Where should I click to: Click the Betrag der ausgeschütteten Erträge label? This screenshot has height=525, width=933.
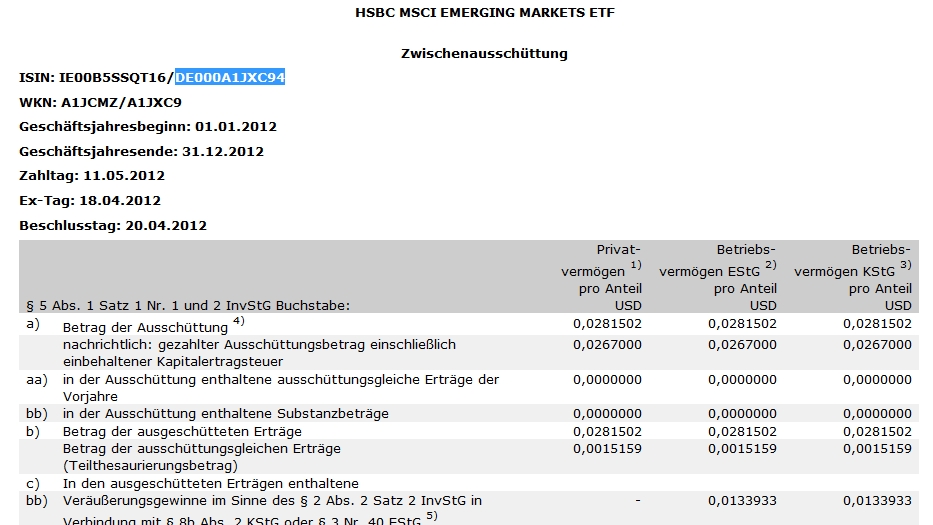(182, 432)
